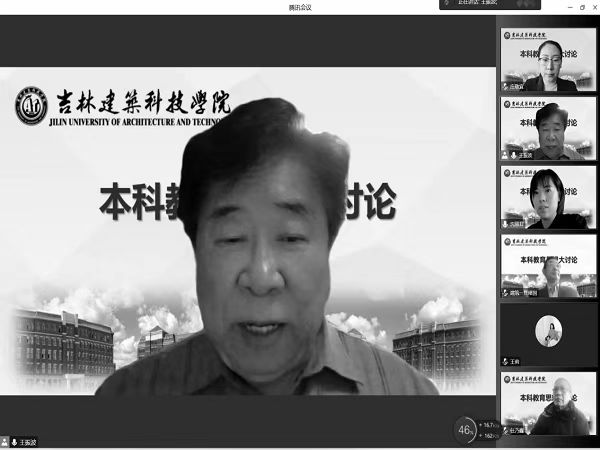Click mic icon on the standing man's thumbnail

coord(506,293)
